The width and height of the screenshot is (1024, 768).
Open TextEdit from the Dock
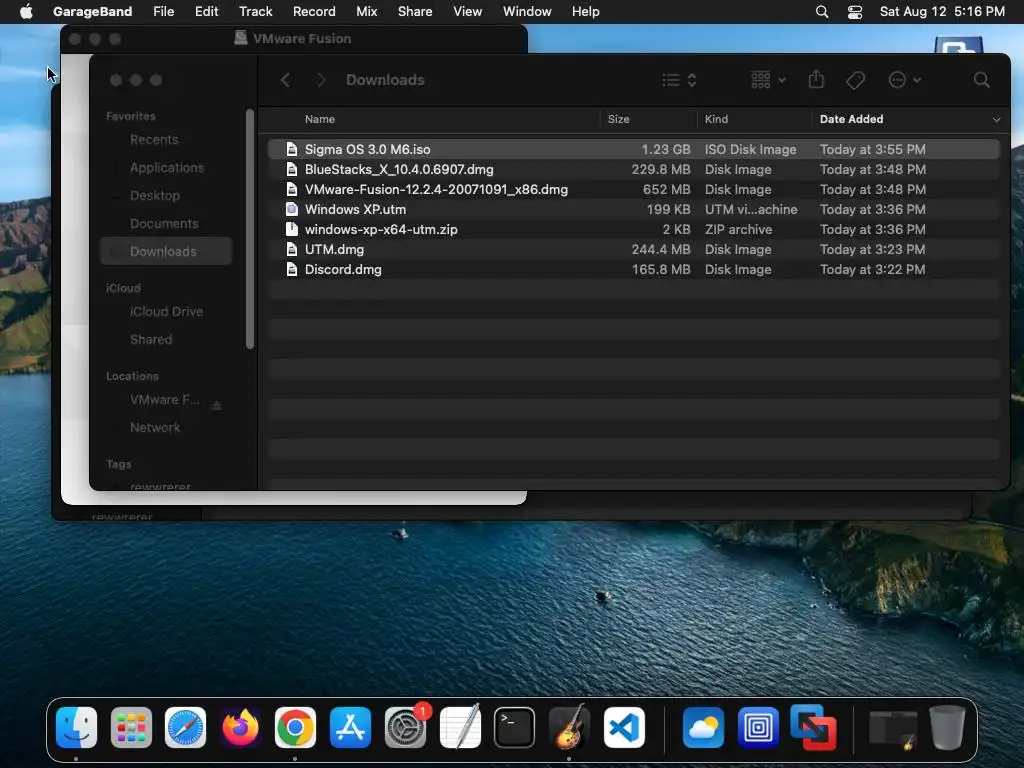460,728
